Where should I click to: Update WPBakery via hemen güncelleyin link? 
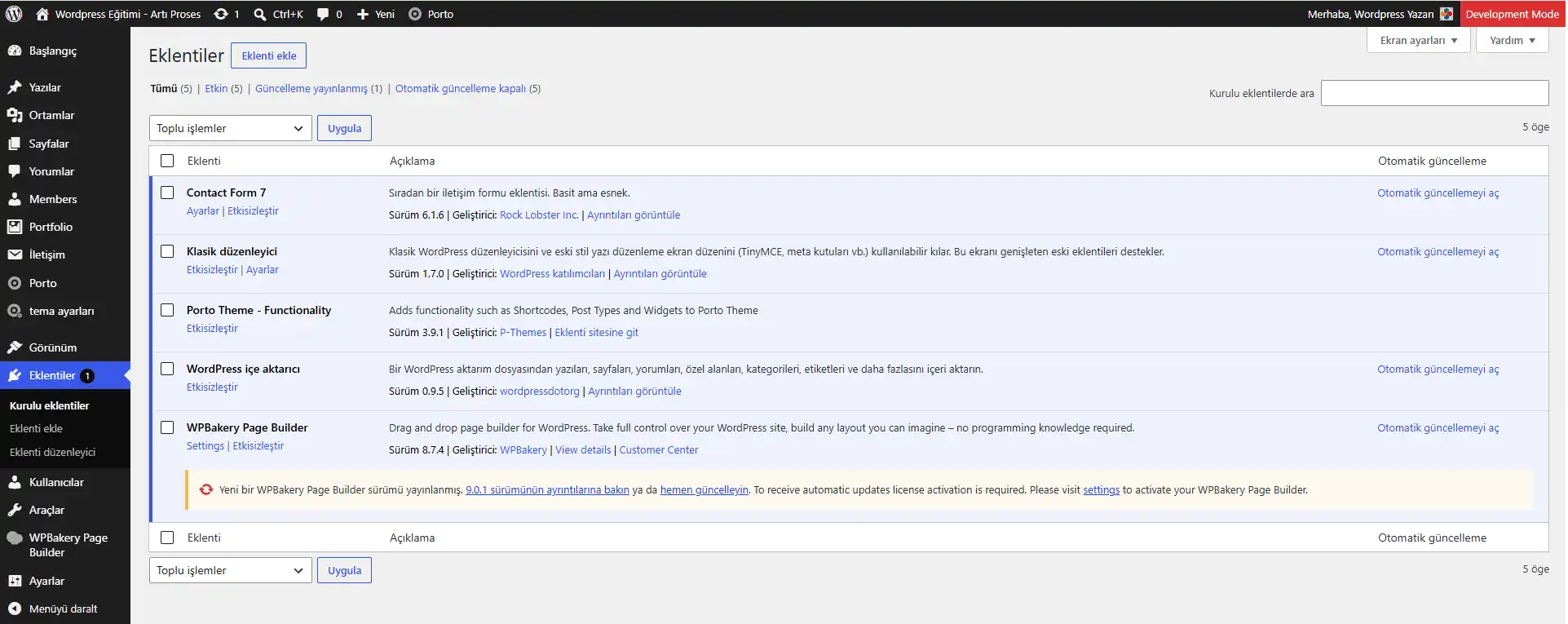coord(704,489)
